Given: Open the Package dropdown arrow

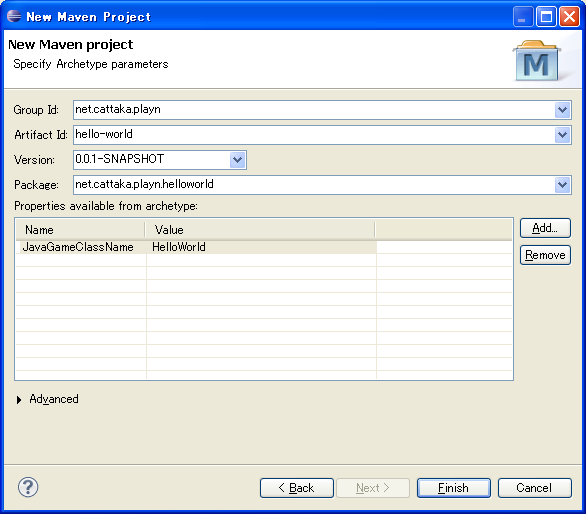Looking at the screenshot, I should click(562, 185).
